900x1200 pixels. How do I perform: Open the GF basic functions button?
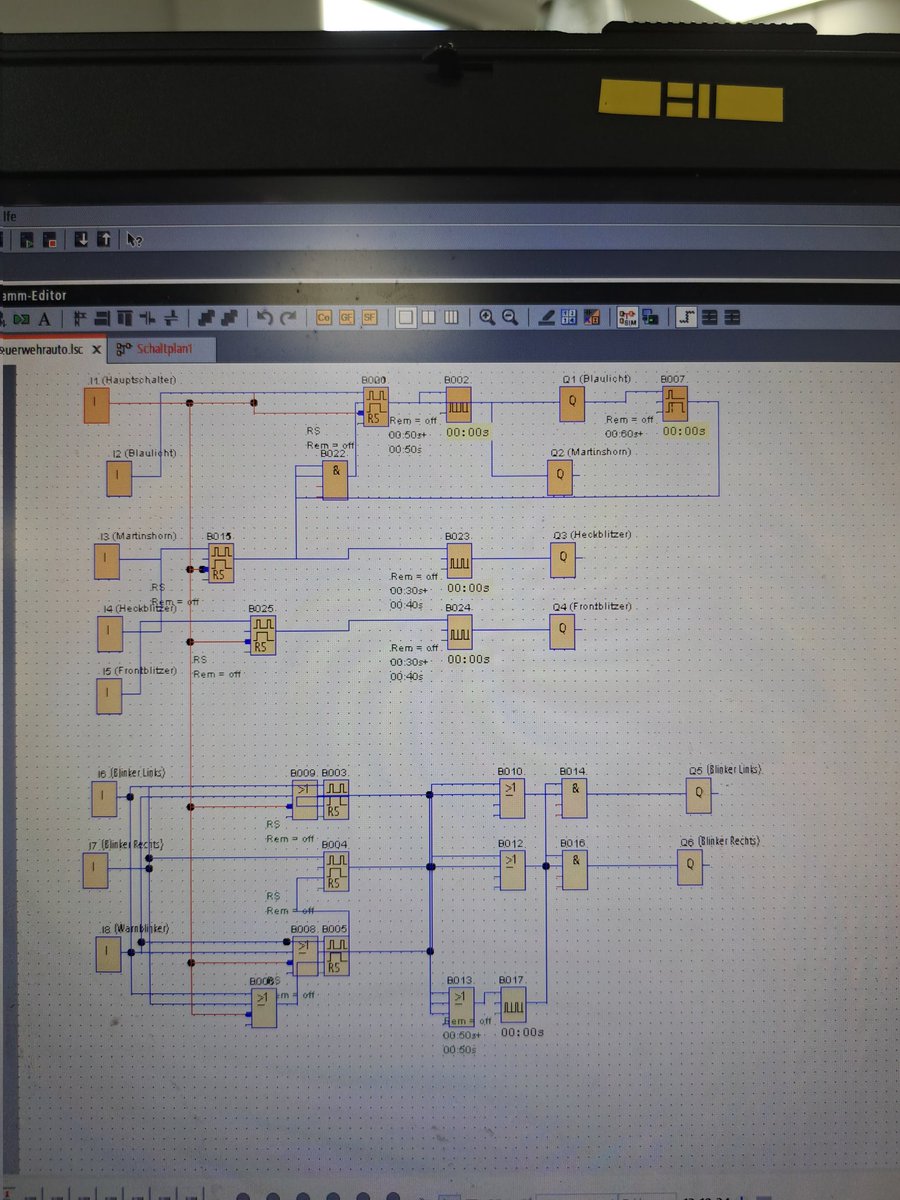pyautogui.click(x=346, y=317)
